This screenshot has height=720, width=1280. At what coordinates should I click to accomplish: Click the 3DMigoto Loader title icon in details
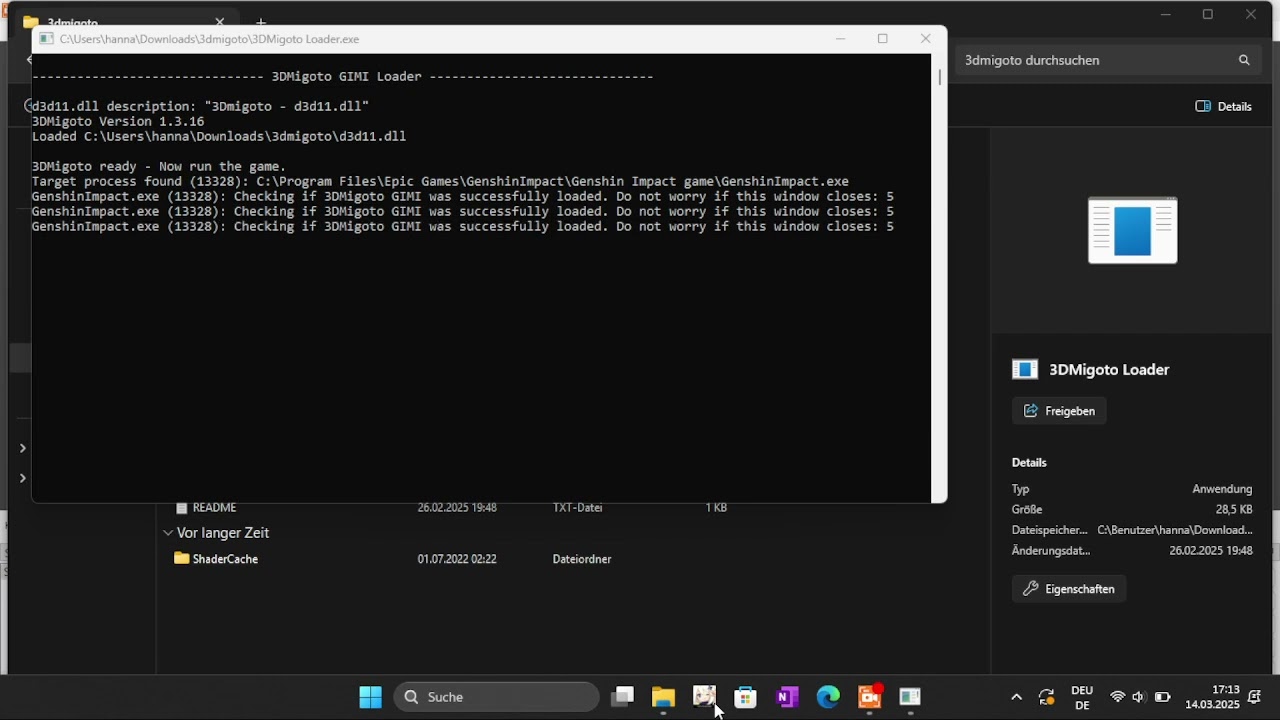click(x=1025, y=369)
